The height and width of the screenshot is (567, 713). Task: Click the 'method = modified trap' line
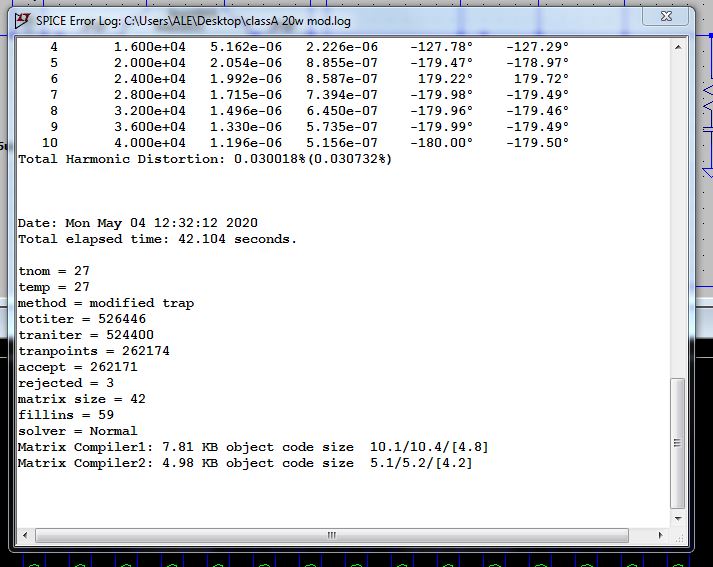coord(106,303)
